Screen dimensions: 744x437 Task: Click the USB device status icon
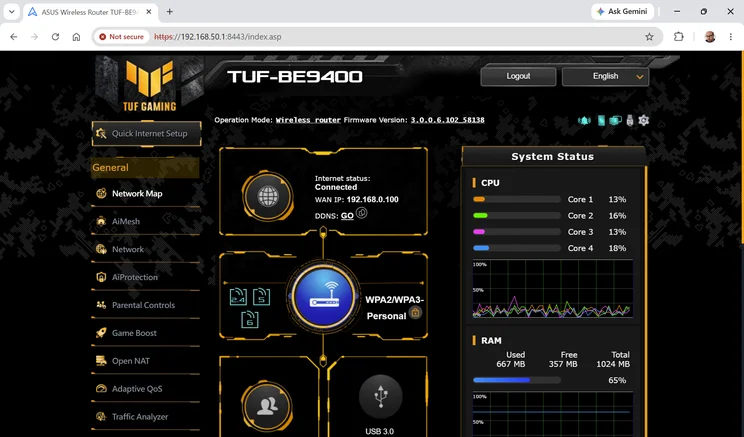pos(630,121)
